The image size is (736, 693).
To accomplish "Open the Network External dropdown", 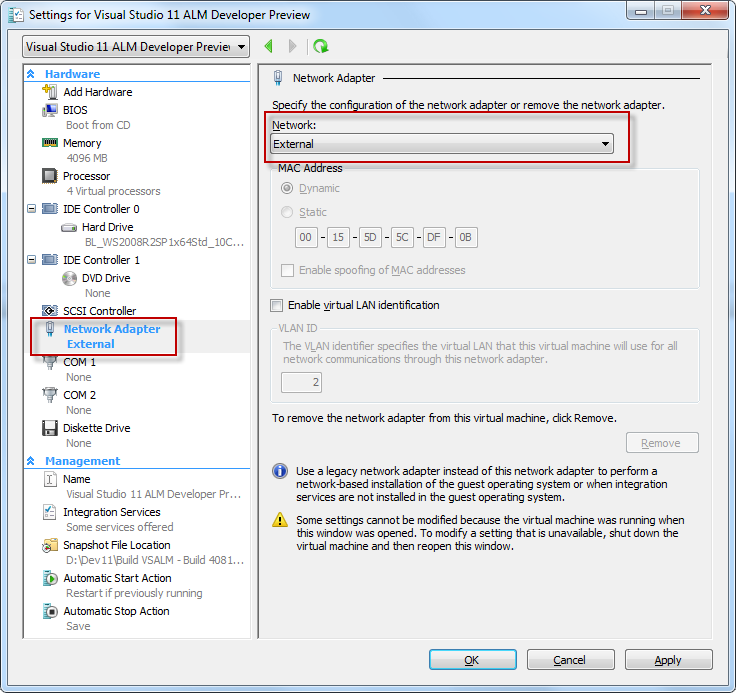I will 442,144.
